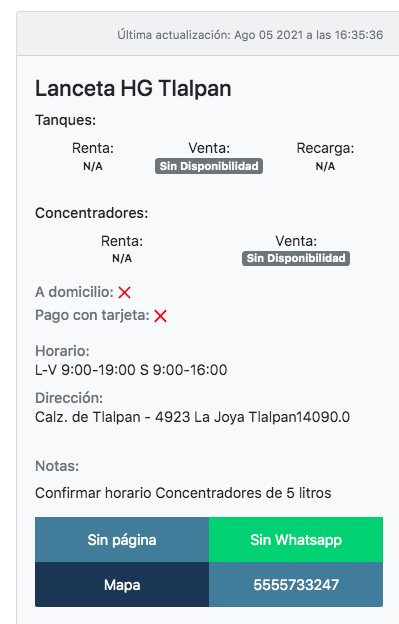Click the Horario label
Image resolution: width=399 pixels, height=624 pixels.
[x=62, y=351]
